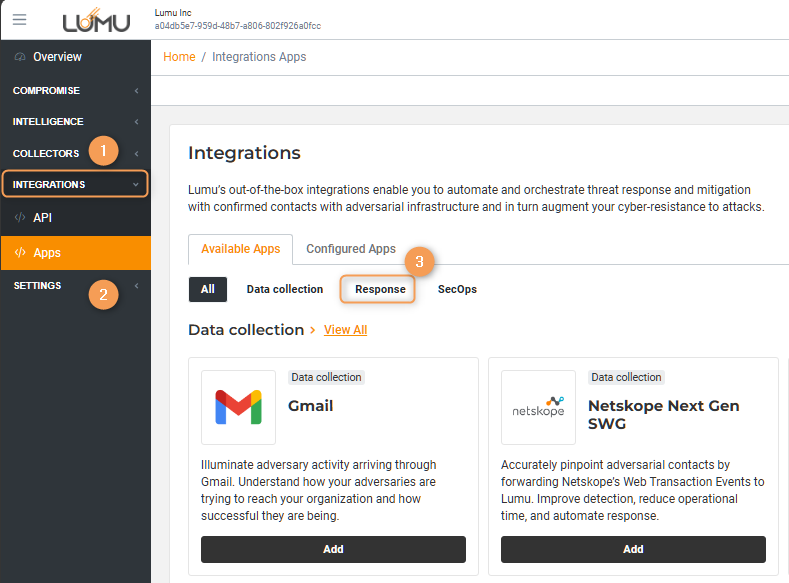
Task: Click the API code icon in sidebar
Action: [x=20, y=217]
